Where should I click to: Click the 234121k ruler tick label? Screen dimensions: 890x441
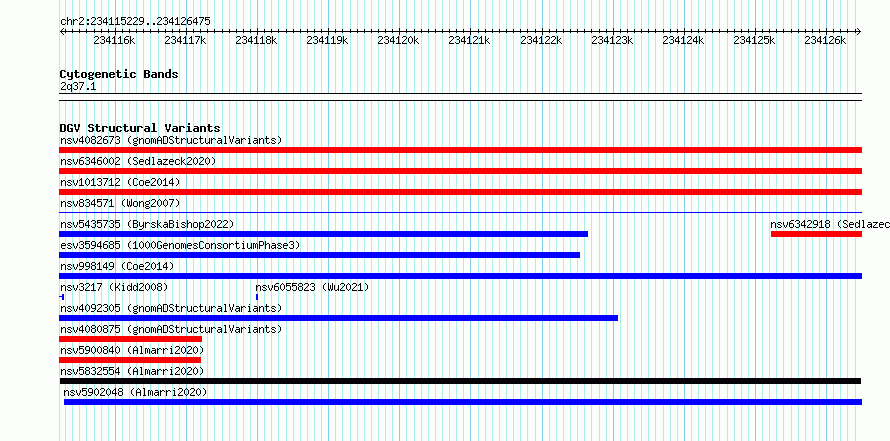(x=469, y=40)
